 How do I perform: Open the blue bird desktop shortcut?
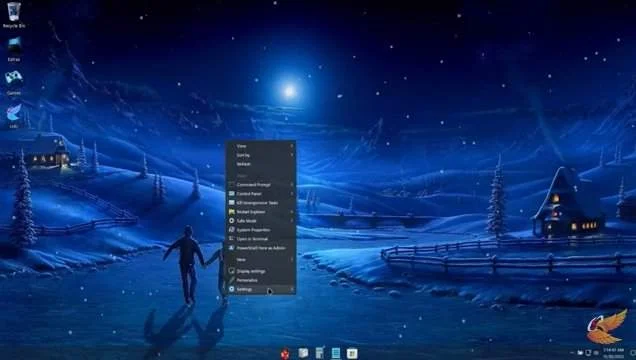tap(14, 116)
